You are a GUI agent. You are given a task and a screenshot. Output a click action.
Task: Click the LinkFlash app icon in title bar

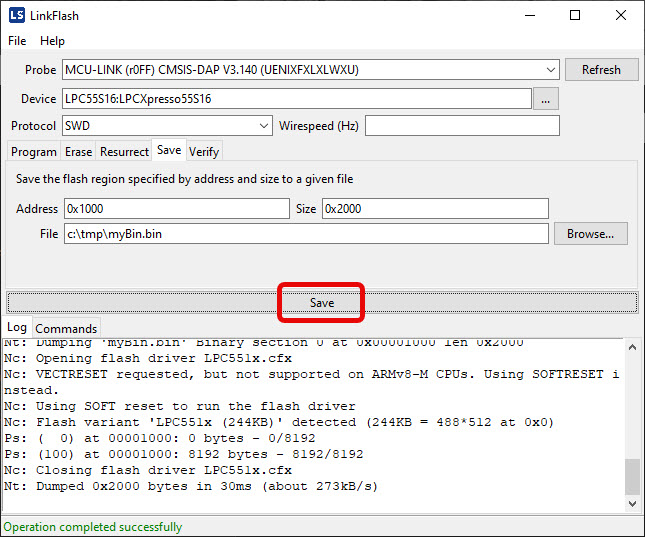tap(16, 16)
